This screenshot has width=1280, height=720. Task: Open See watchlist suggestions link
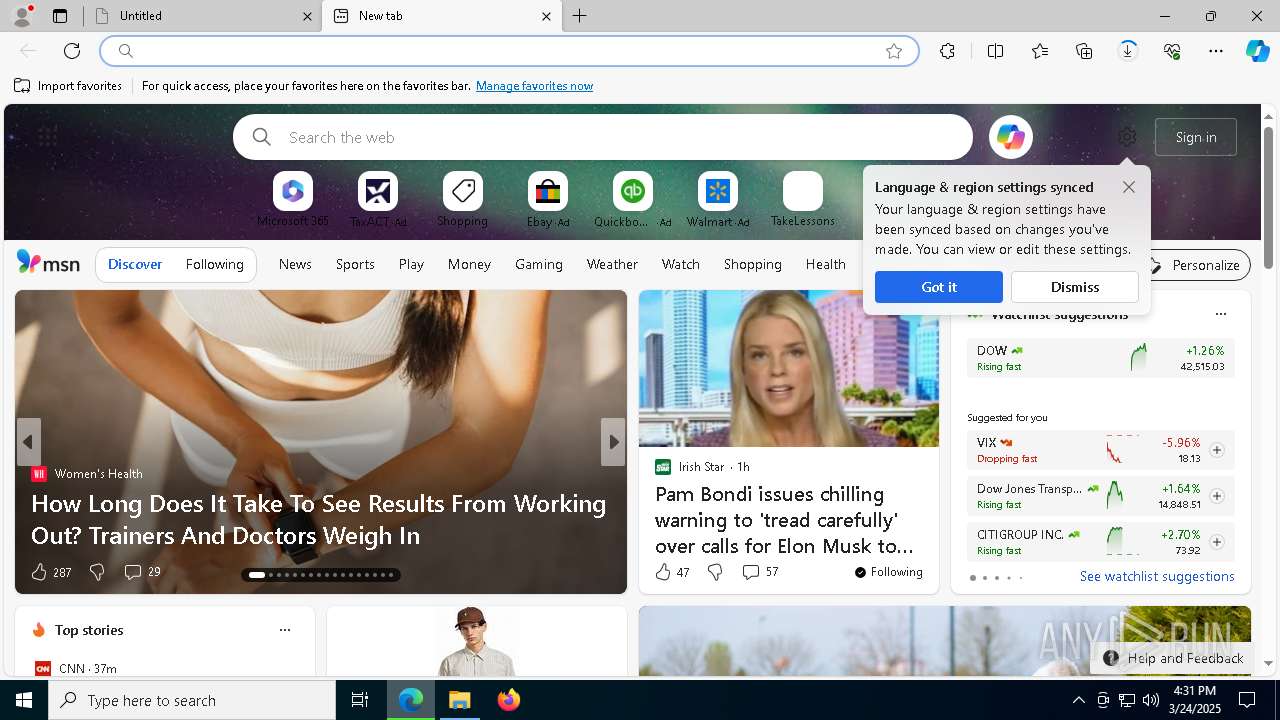coord(1157,576)
